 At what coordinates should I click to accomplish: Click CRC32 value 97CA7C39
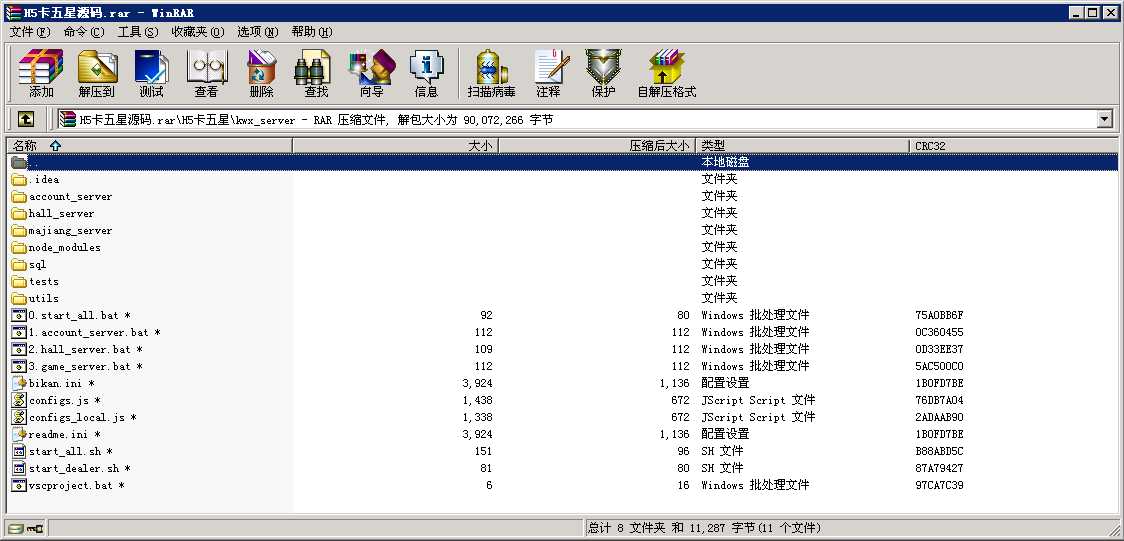939,485
